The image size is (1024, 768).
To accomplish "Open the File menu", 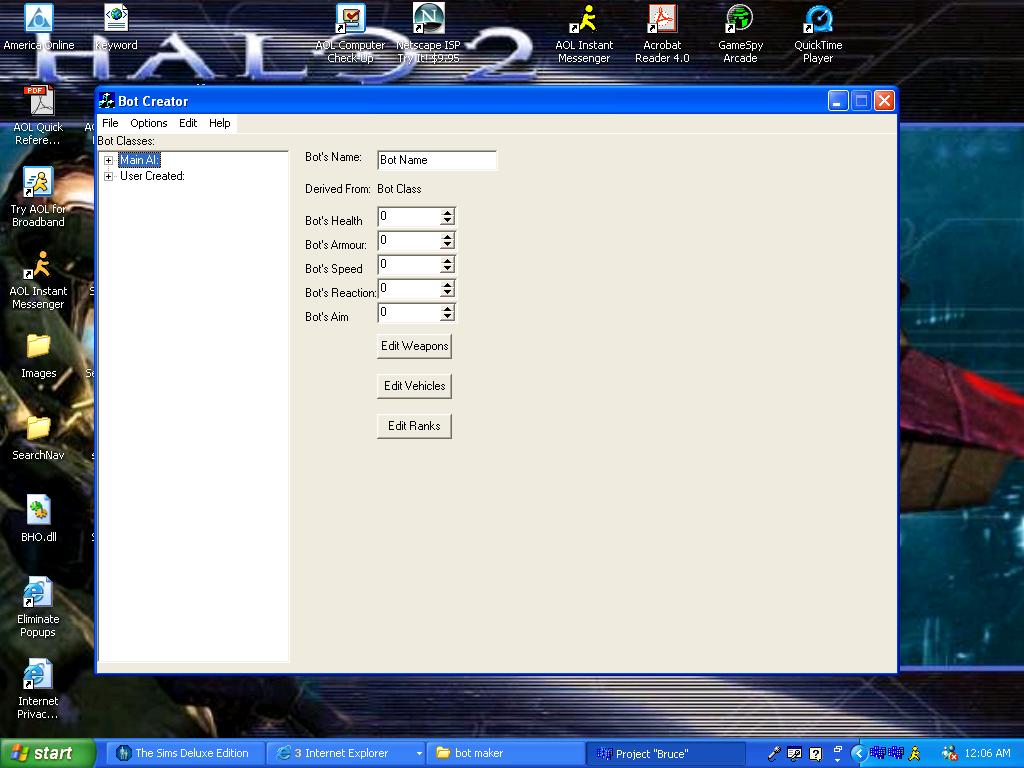I will click(x=110, y=123).
